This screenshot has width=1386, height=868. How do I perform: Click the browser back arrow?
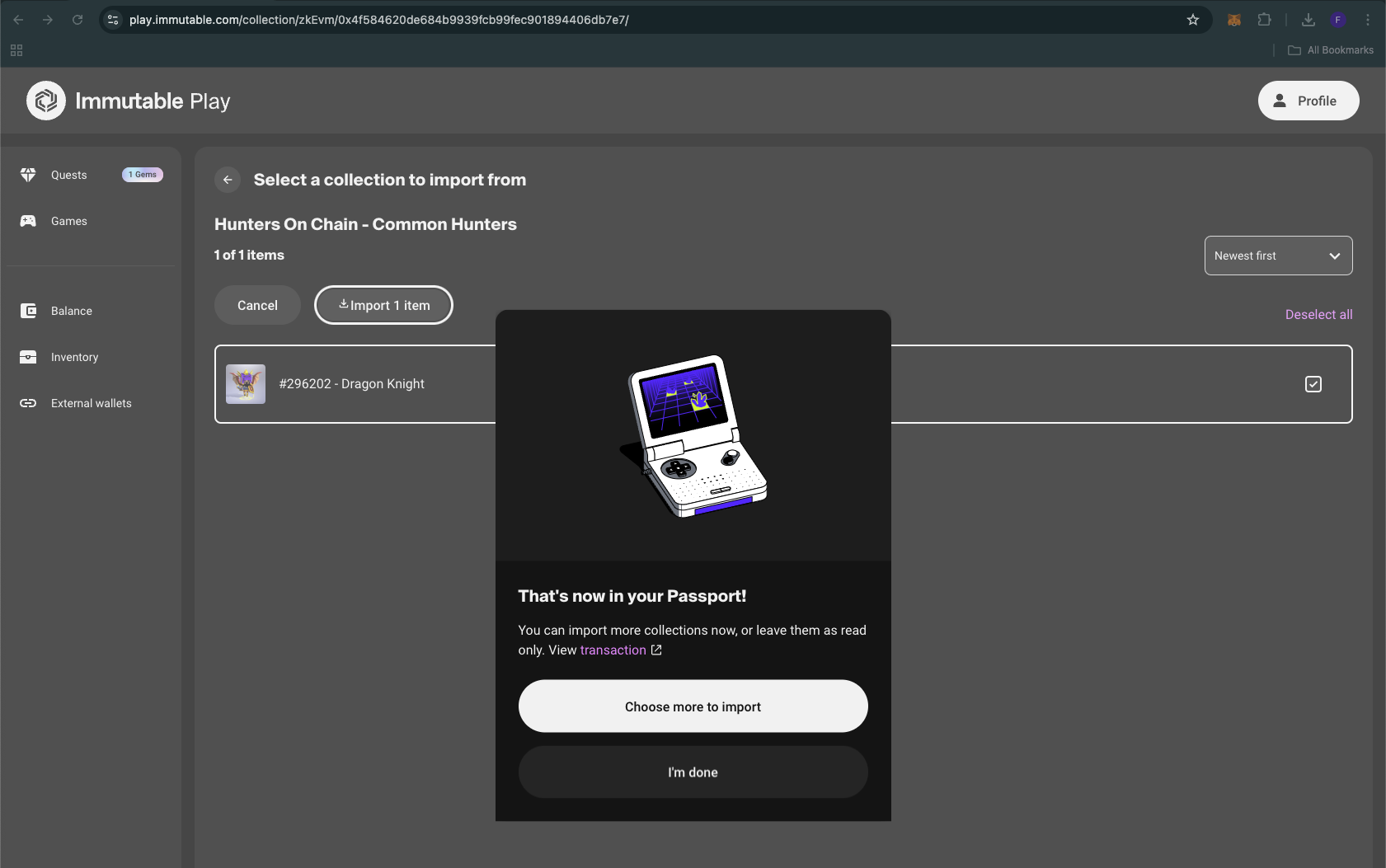tap(18, 20)
